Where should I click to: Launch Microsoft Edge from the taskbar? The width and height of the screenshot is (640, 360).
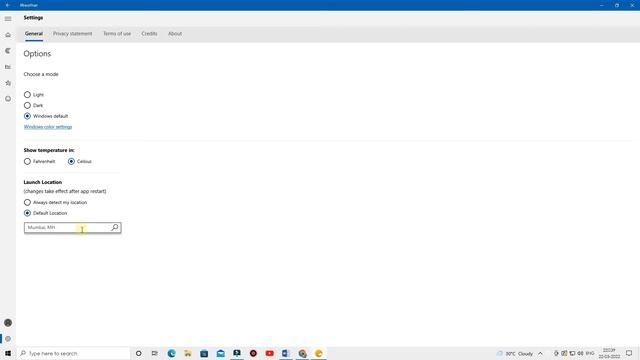(x=171, y=353)
